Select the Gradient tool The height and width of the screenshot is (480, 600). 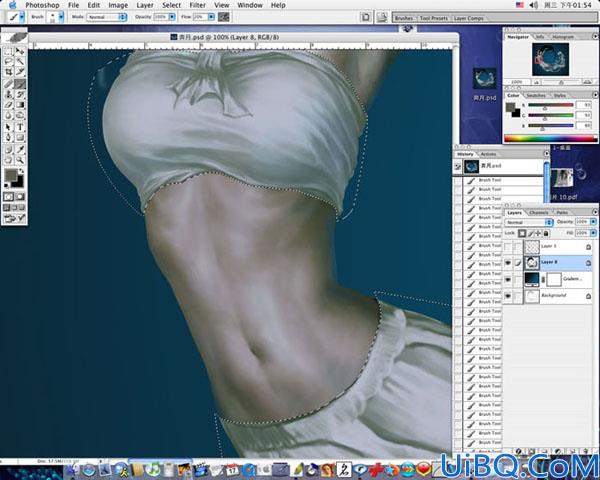click(x=20, y=104)
